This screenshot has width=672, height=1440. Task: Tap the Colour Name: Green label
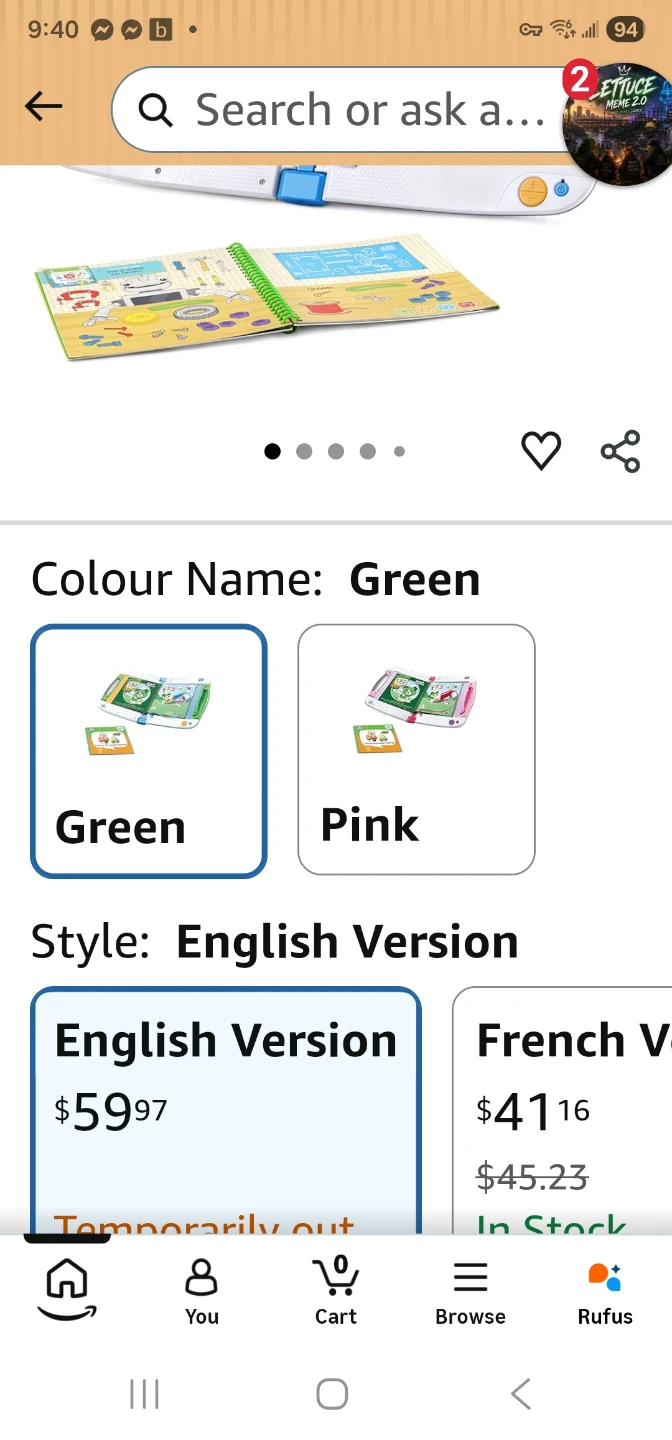click(256, 580)
